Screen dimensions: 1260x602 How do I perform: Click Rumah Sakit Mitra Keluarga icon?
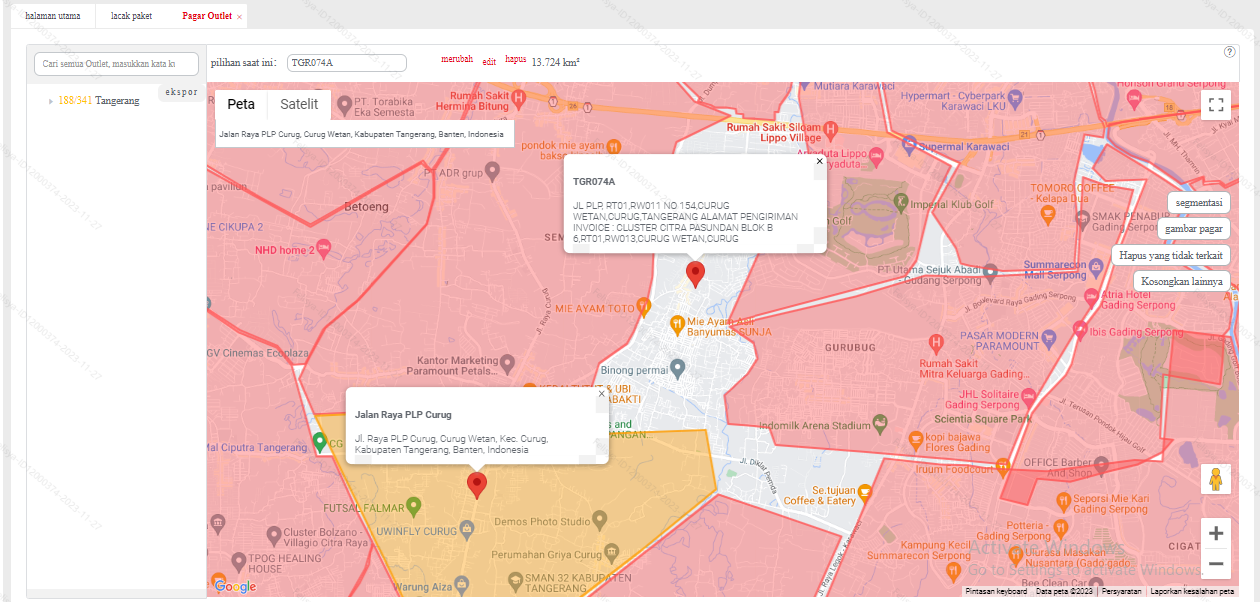[936, 342]
